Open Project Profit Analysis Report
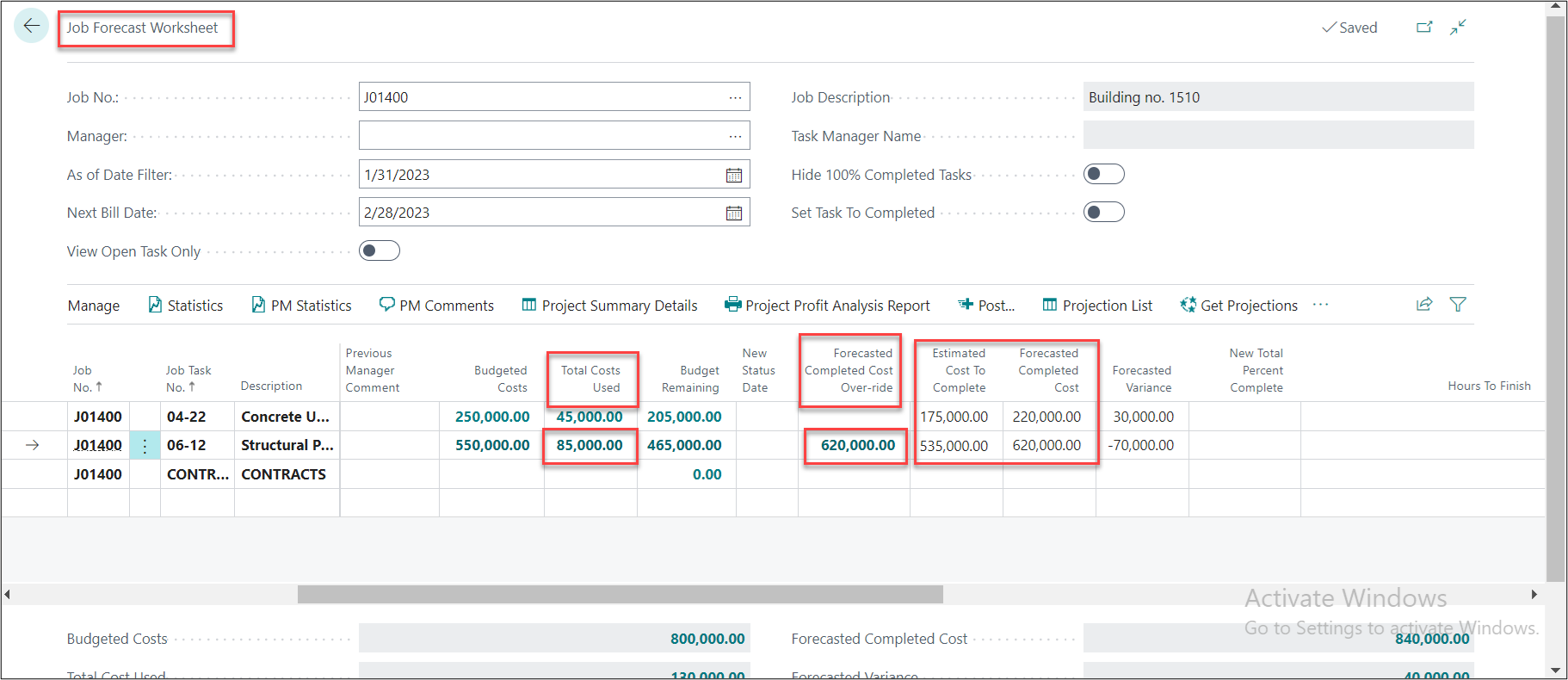 [827, 306]
